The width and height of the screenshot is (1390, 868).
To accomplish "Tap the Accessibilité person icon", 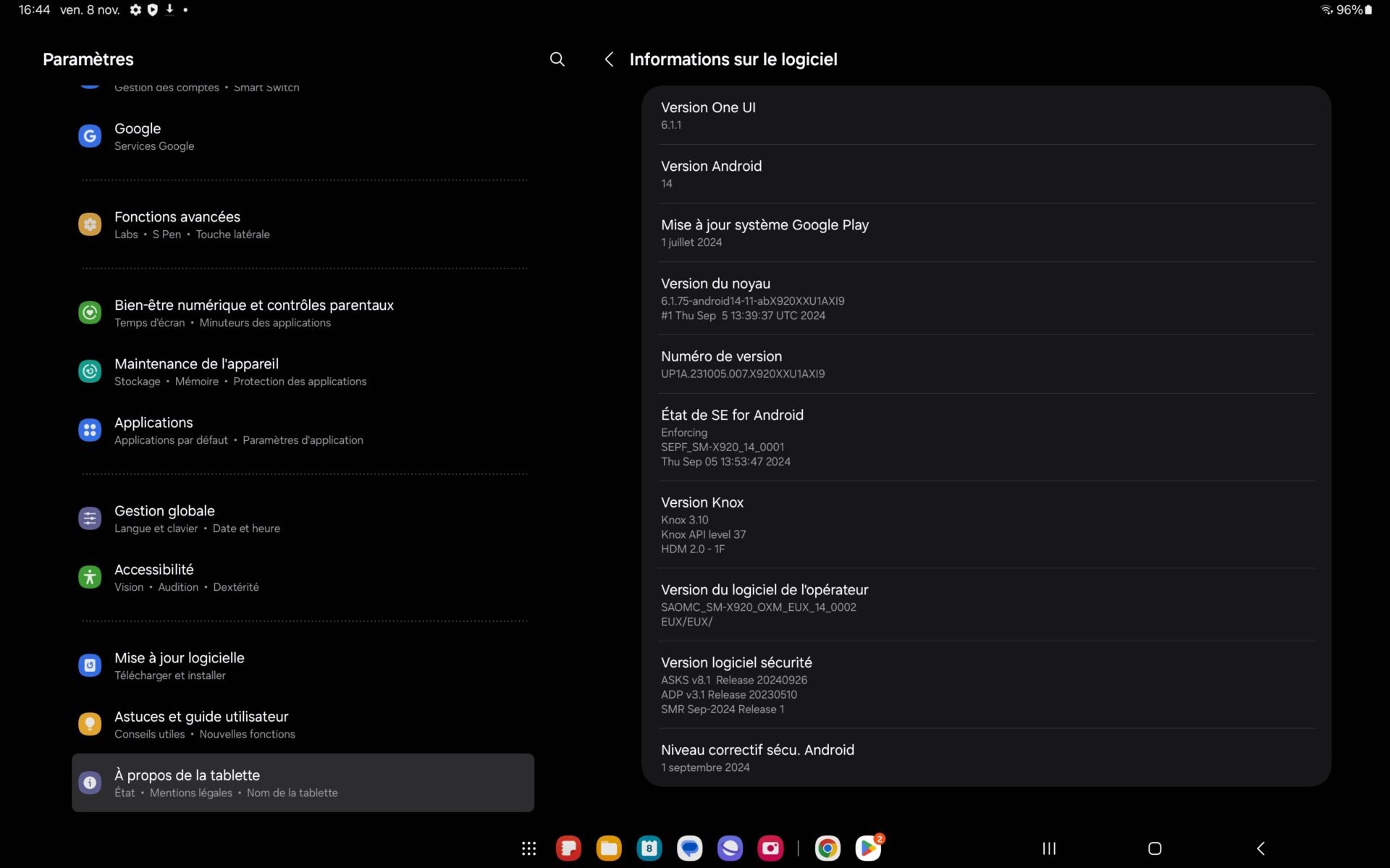I will 90,577.
